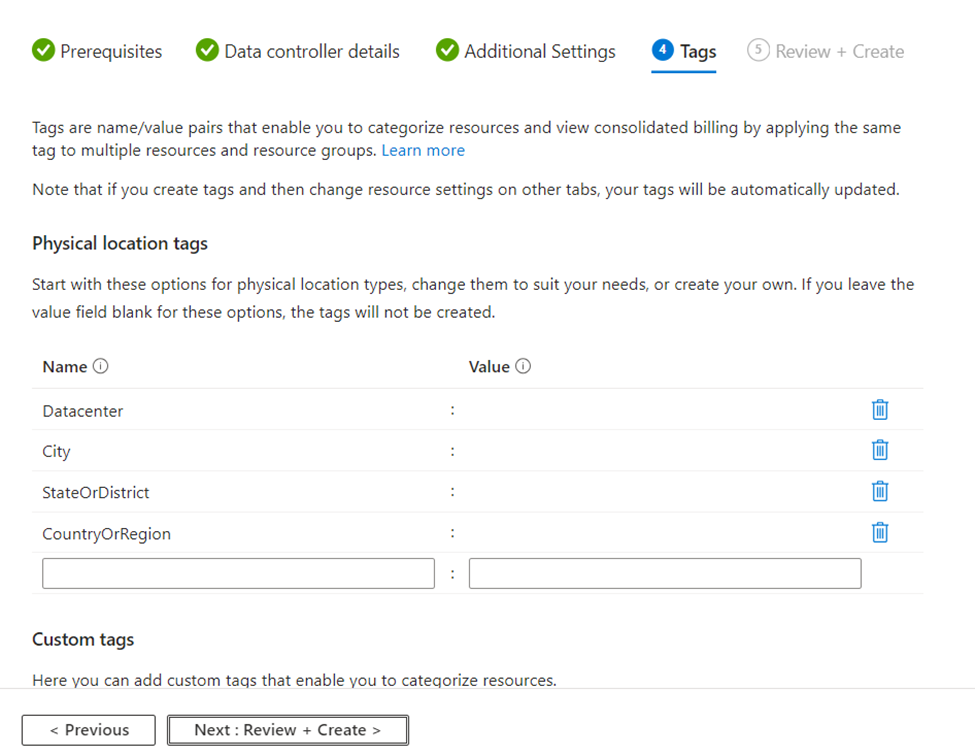Screen dimensions: 975x756
Task: Delete the City tag row
Action: (879, 450)
